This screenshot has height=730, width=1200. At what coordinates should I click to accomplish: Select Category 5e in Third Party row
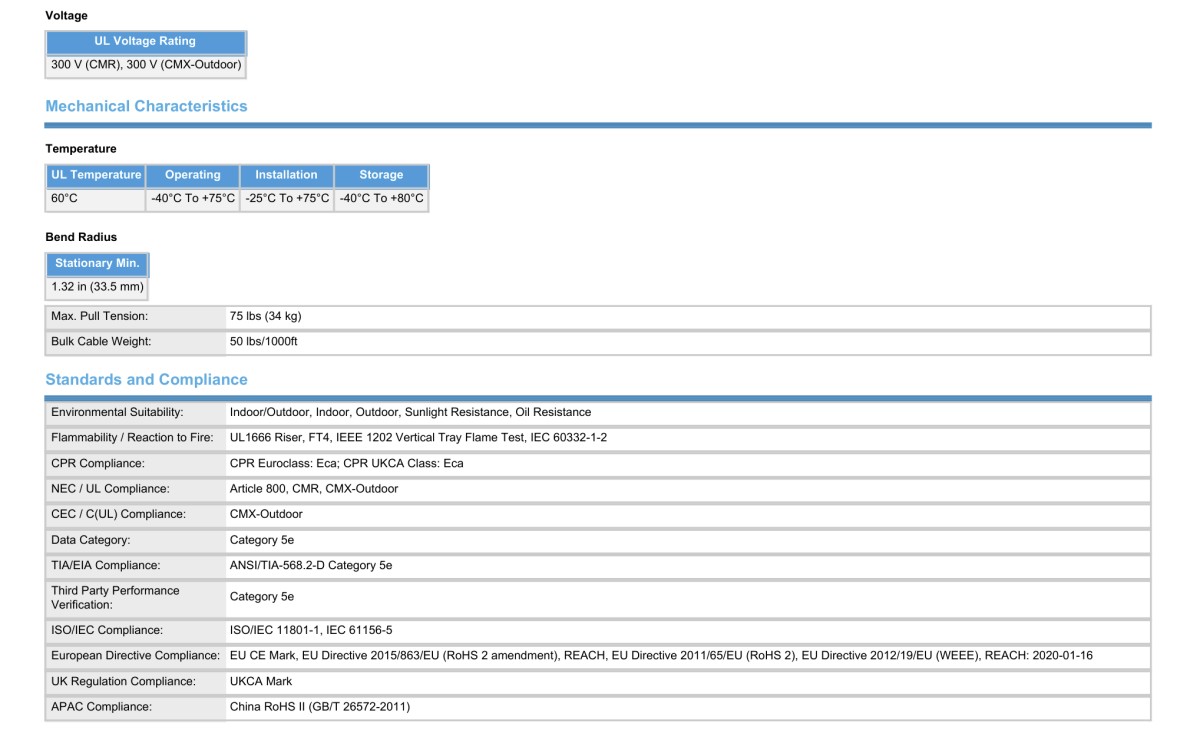[262, 597]
